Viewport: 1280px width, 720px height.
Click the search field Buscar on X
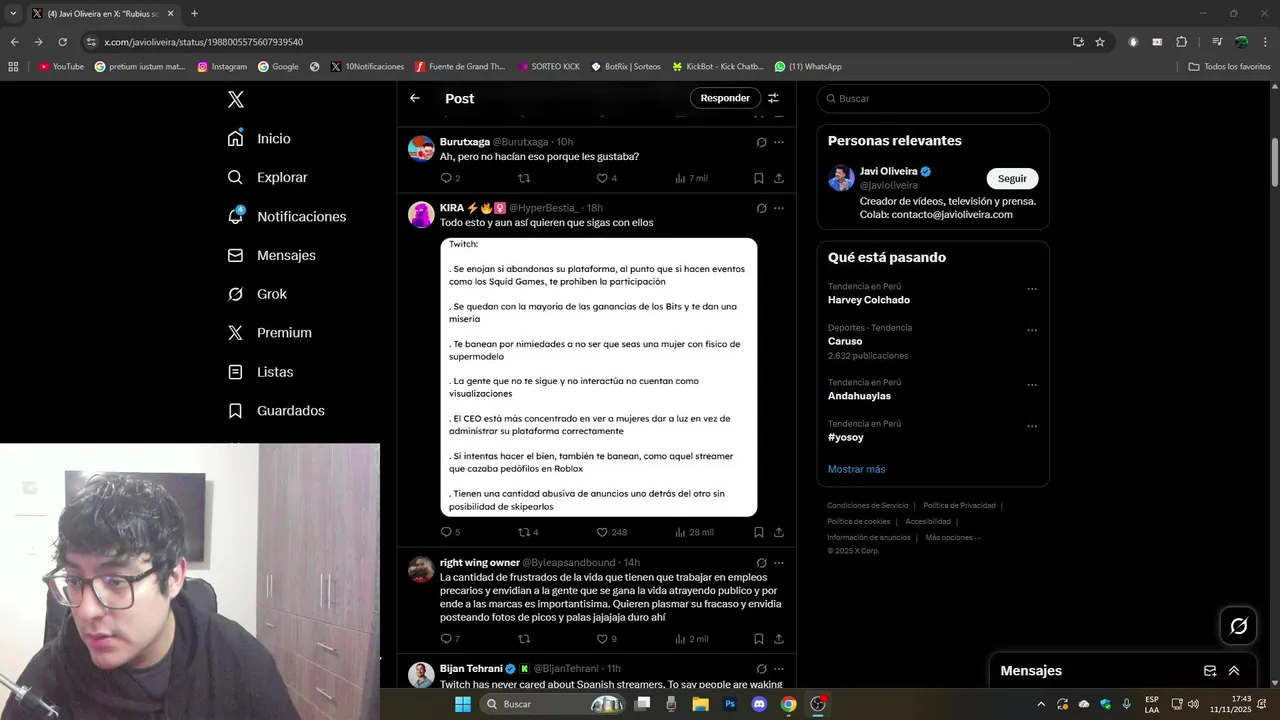[x=932, y=98]
